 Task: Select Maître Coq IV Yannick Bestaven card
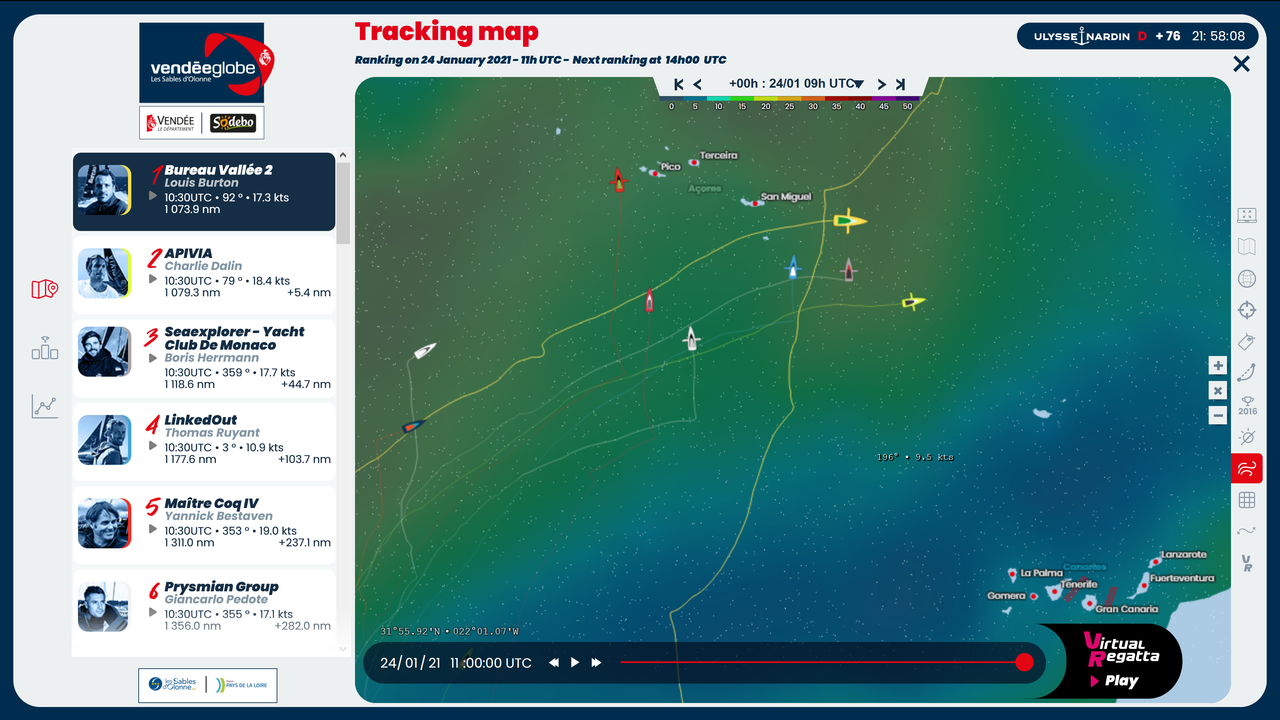[x=204, y=525]
